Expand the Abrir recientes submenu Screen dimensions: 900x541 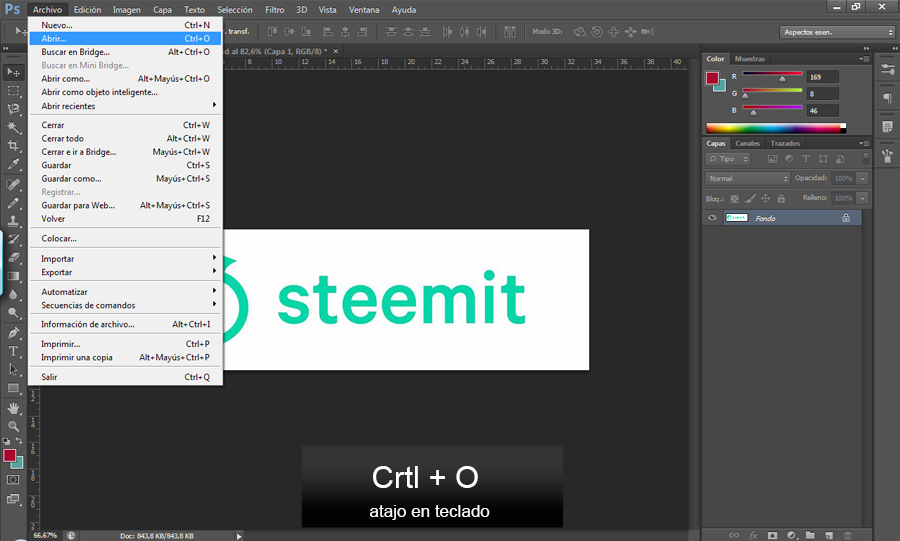(x=126, y=106)
